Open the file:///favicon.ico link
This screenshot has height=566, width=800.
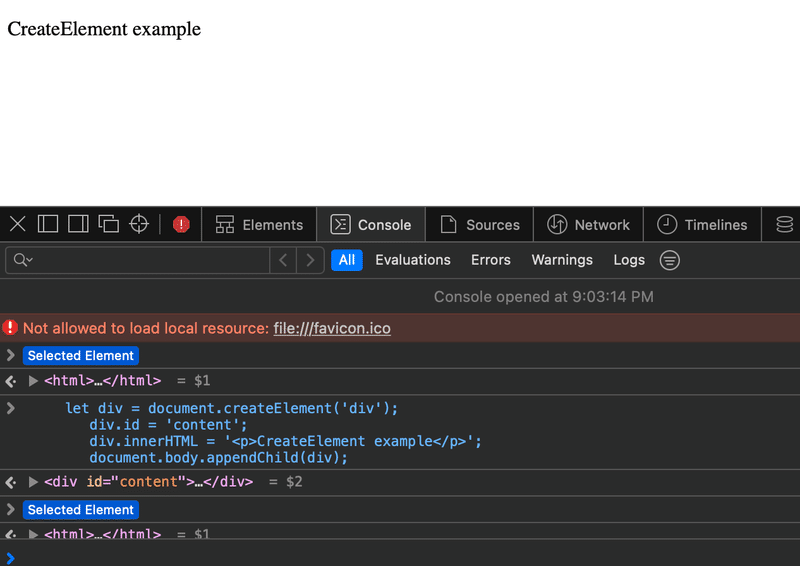point(332,328)
